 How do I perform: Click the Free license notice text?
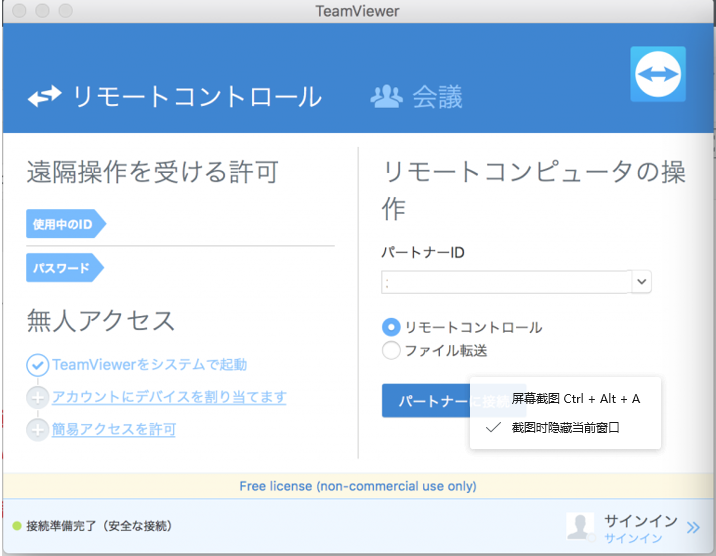pos(358,486)
